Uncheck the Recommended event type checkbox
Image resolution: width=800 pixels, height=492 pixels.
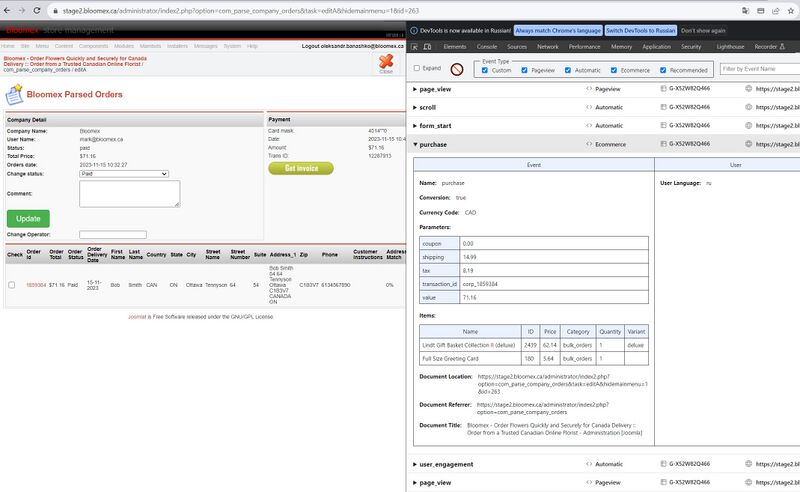(663, 70)
